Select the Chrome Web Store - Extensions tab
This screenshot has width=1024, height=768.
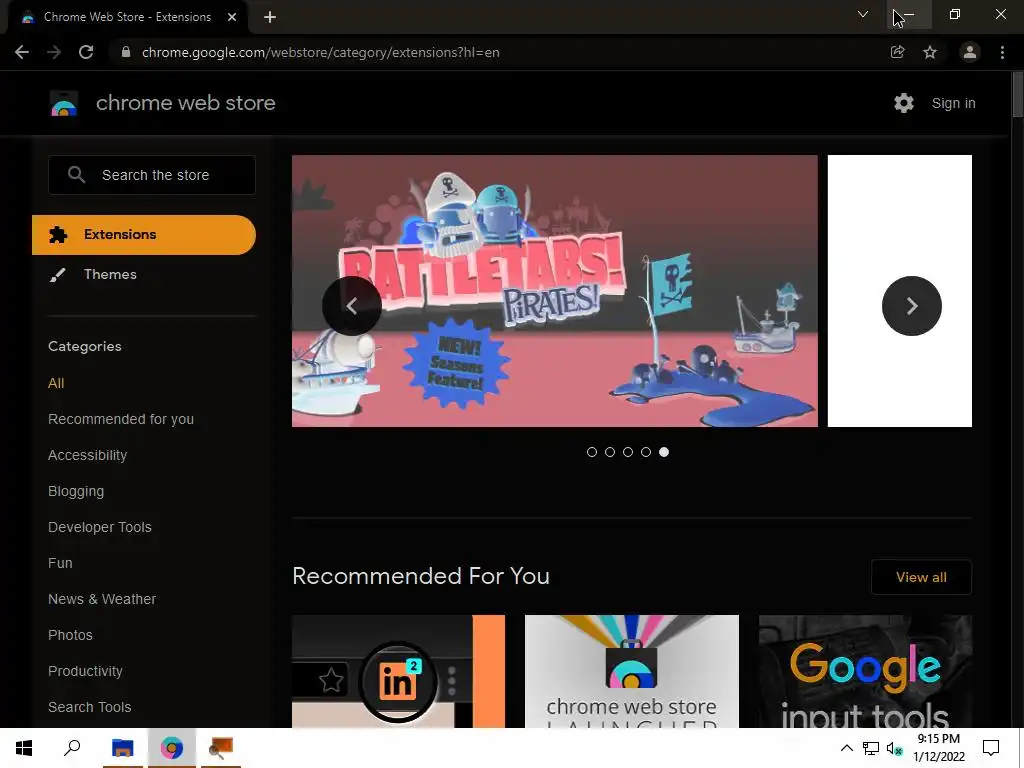pyautogui.click(x=128, y=17)
